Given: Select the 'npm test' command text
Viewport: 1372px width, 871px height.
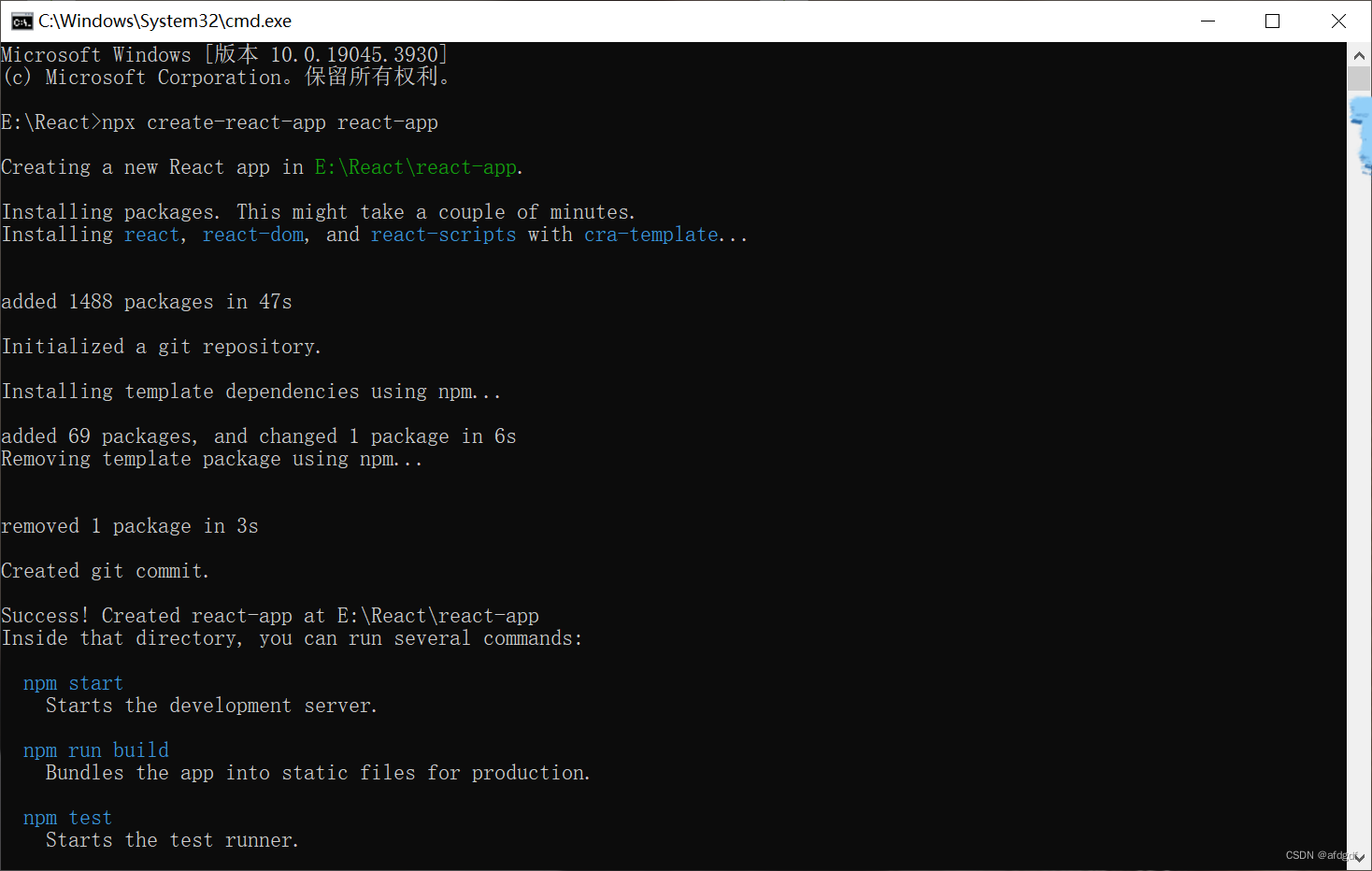Looking at the screenshot, I should (x=67, y=817).
